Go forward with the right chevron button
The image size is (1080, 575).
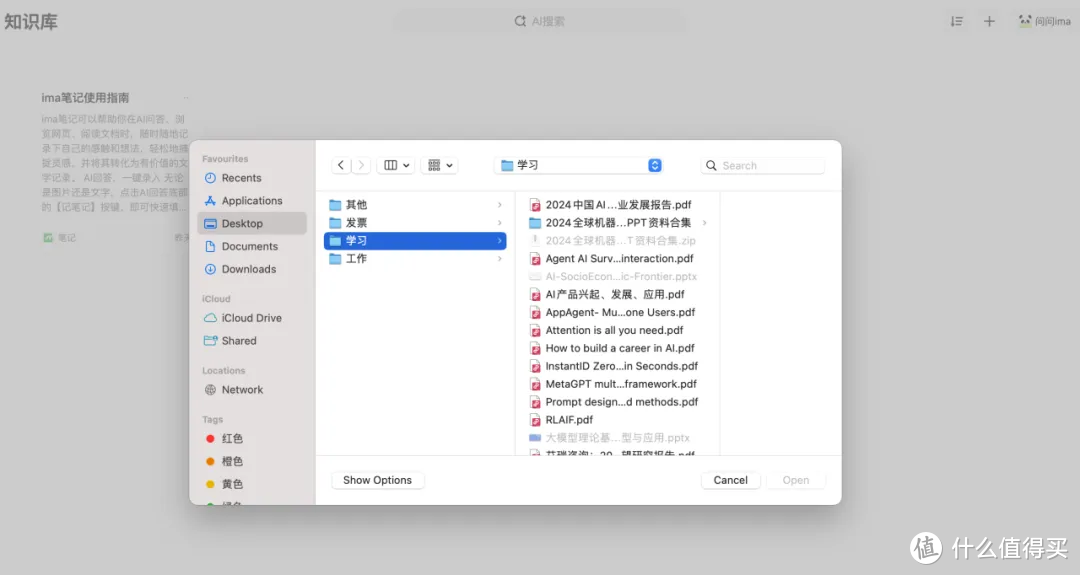(361, 165)
